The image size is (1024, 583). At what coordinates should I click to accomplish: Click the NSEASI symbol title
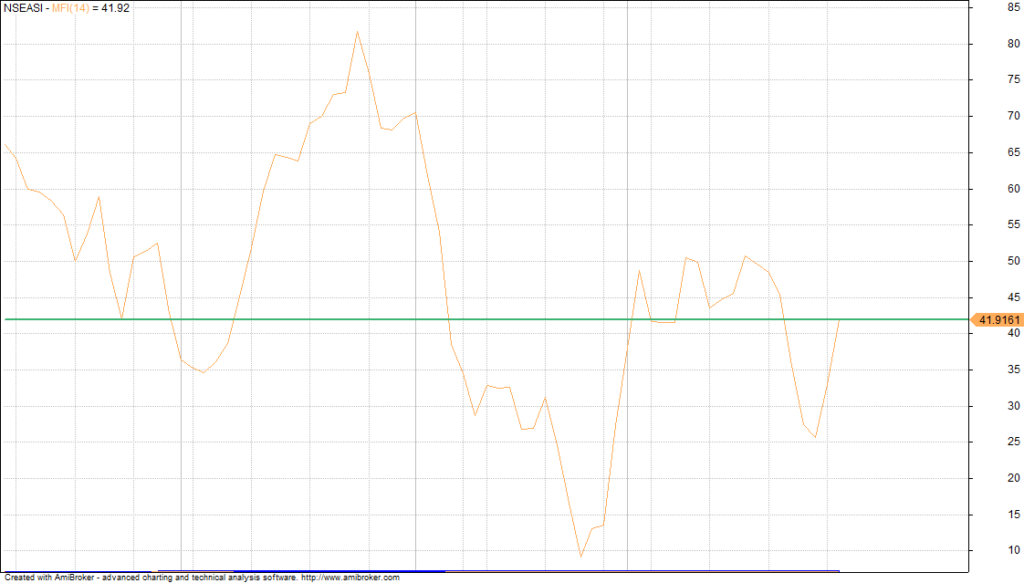tap(23, 8)
